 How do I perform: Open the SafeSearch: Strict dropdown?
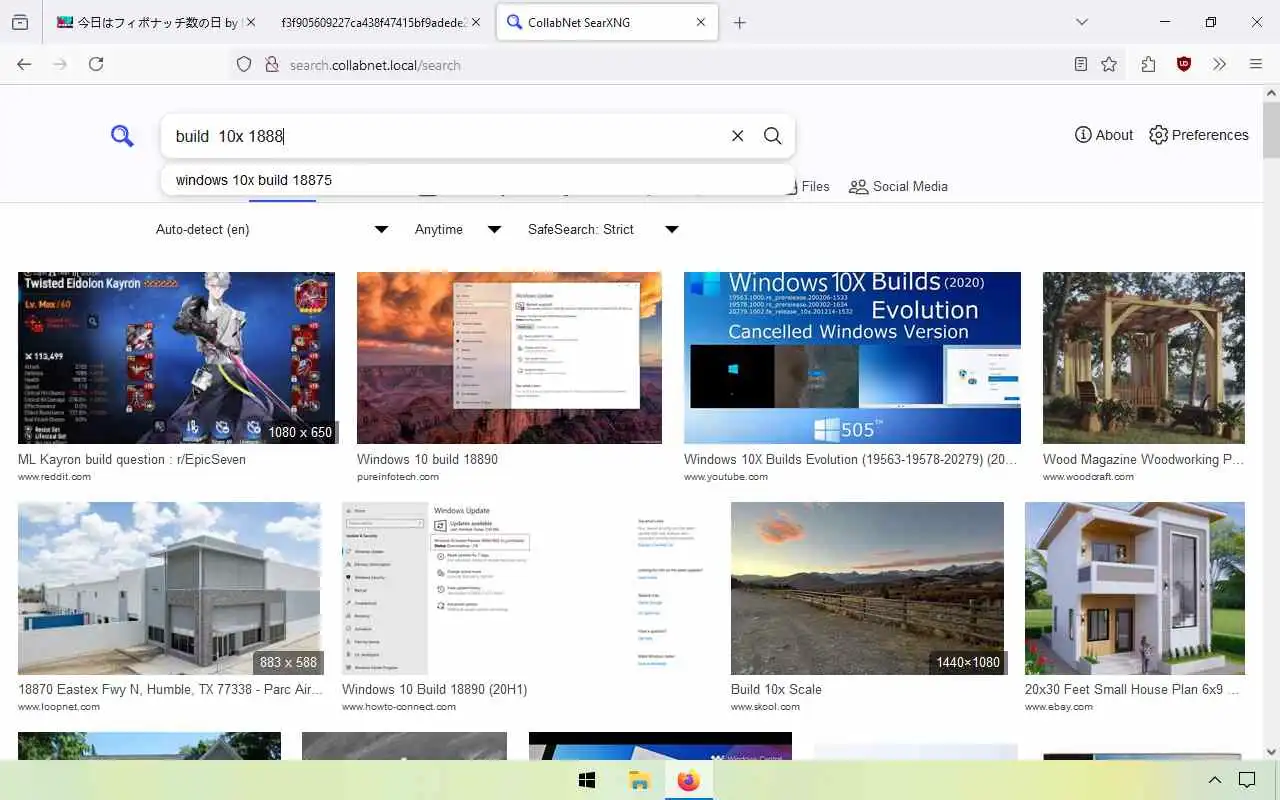click(x=603, y=229)
